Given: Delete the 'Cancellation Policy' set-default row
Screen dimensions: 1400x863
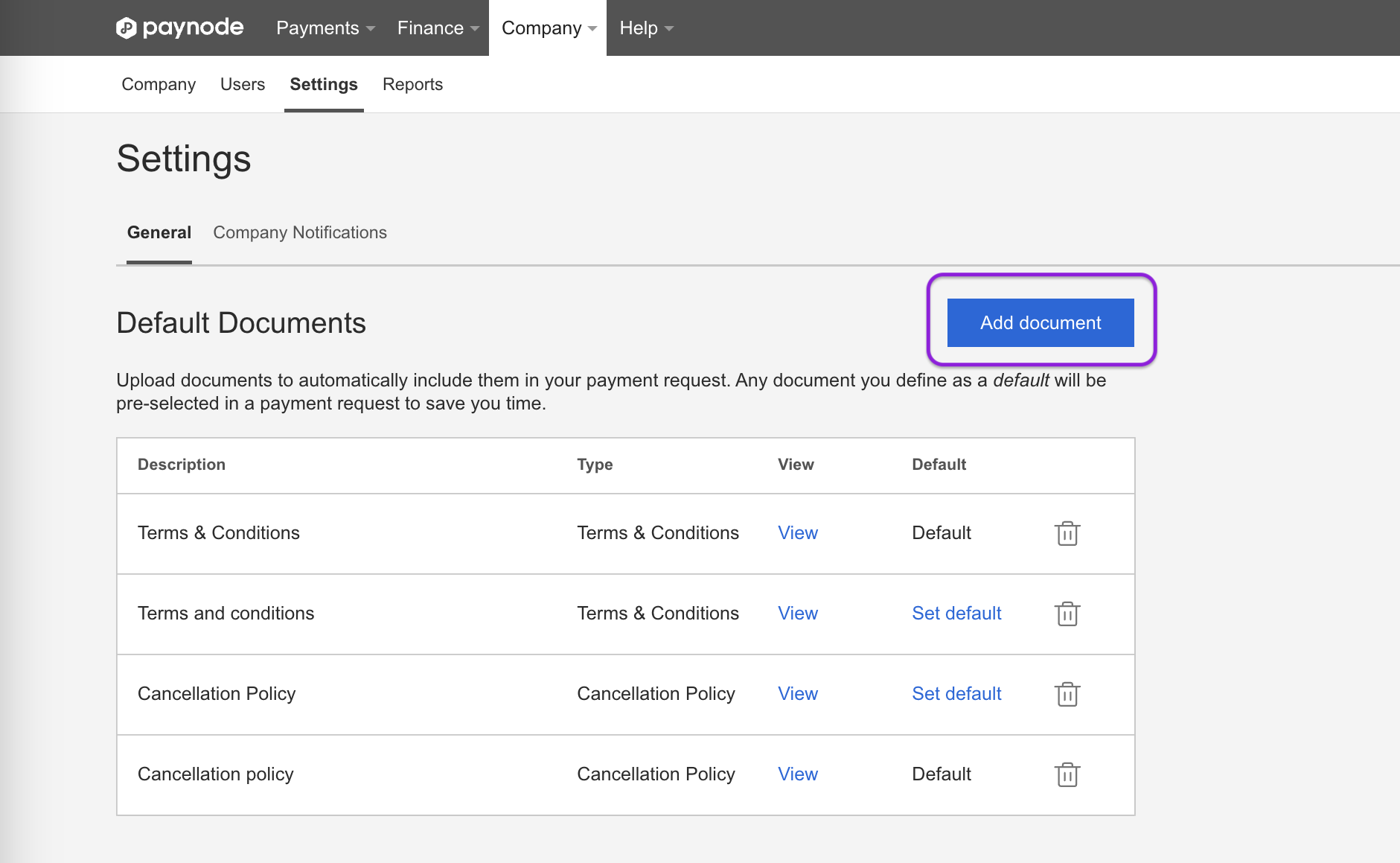Looking at the screenshot, I should (1067, 694).
